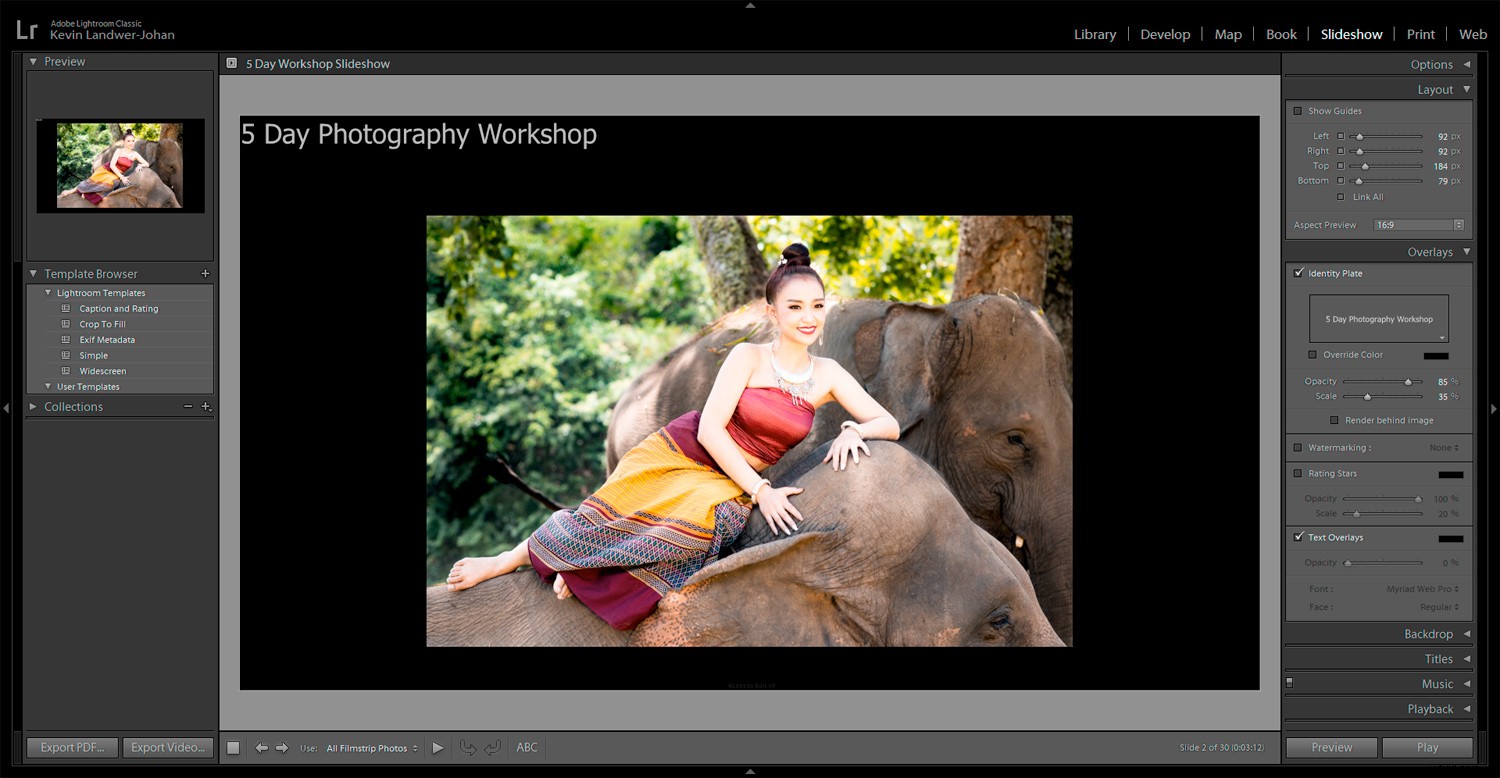Image resolution: width=1500 pixels, height=778 pixels.
Task: Switch to the Develop module
Action: [1165, 34]
